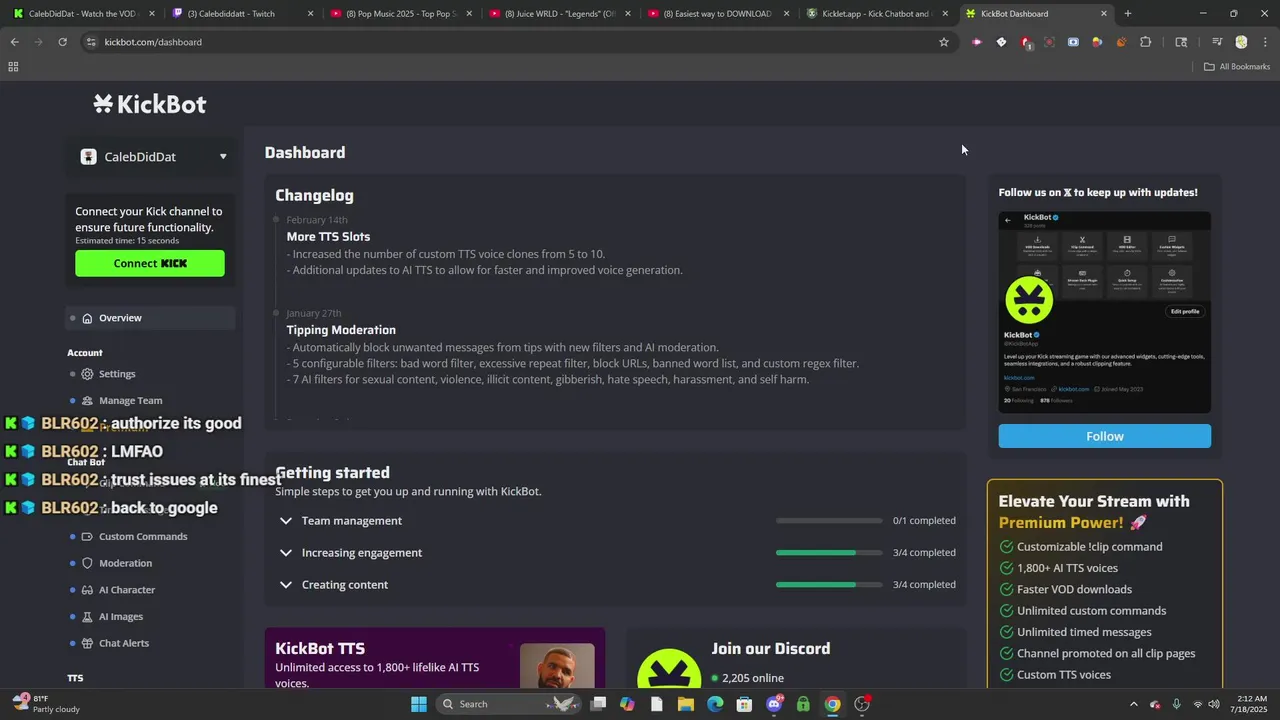Click the weather widget showing 81°F
This screenshot has height=720, width=1280.
(48, 704)
